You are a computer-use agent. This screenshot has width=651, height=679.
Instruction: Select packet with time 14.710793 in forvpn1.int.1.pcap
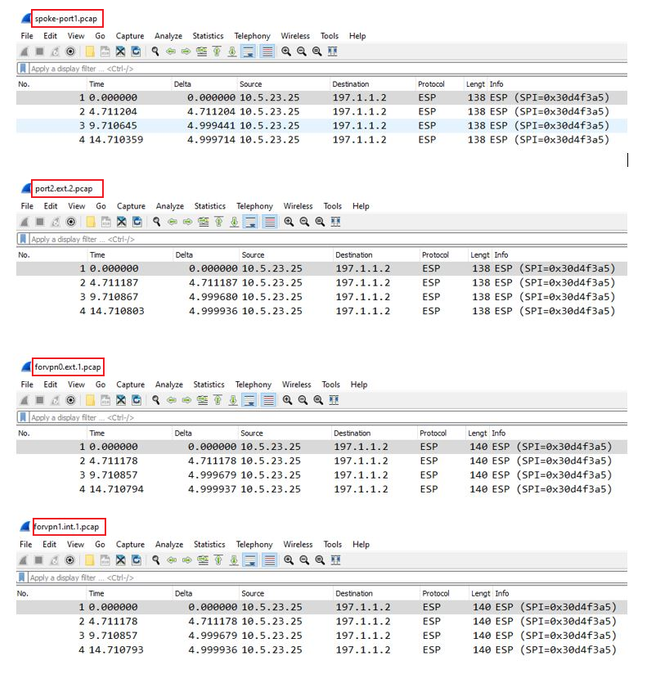[321, 650]
